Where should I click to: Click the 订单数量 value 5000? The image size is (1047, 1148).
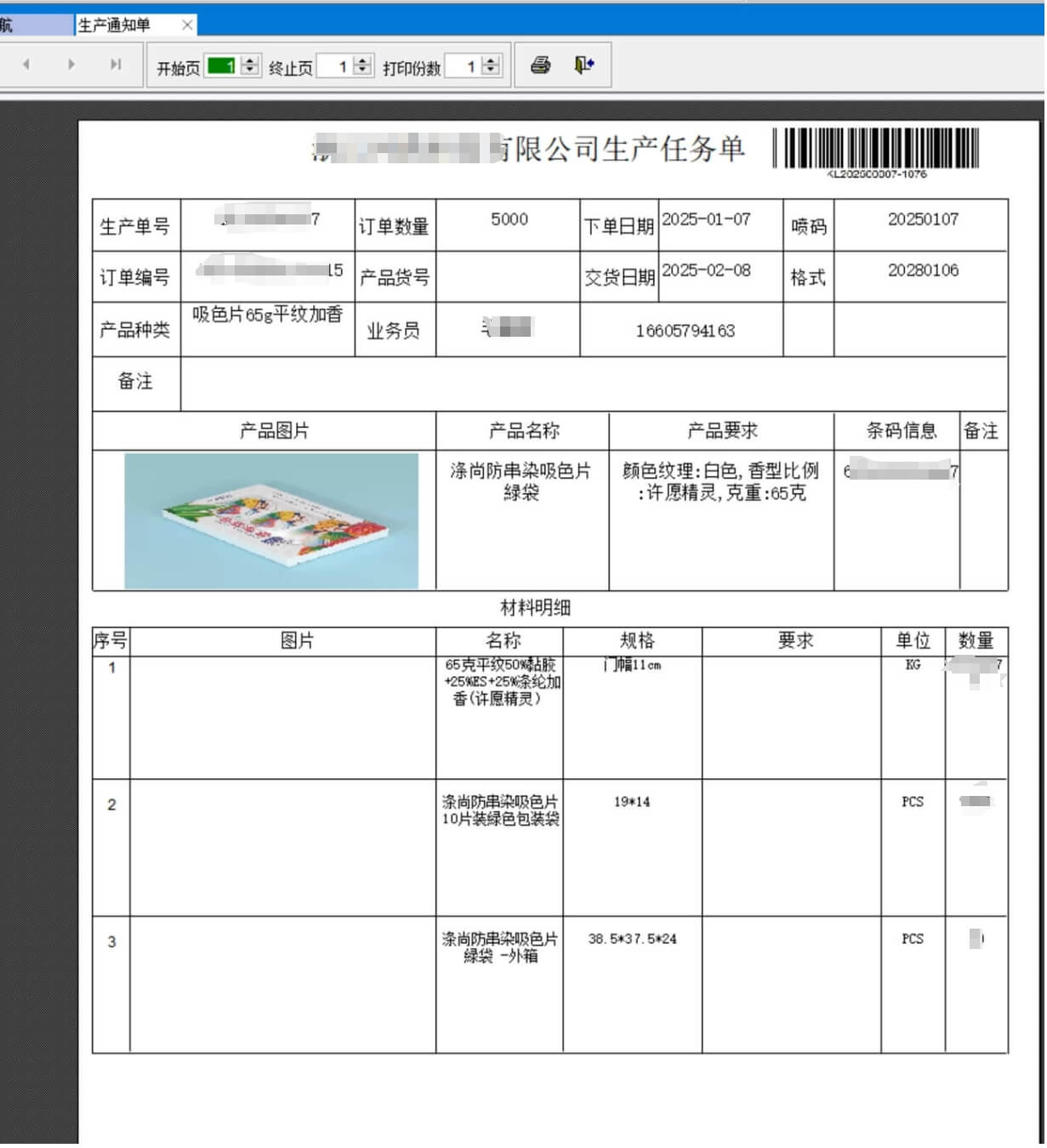click(x=509, y=219)
